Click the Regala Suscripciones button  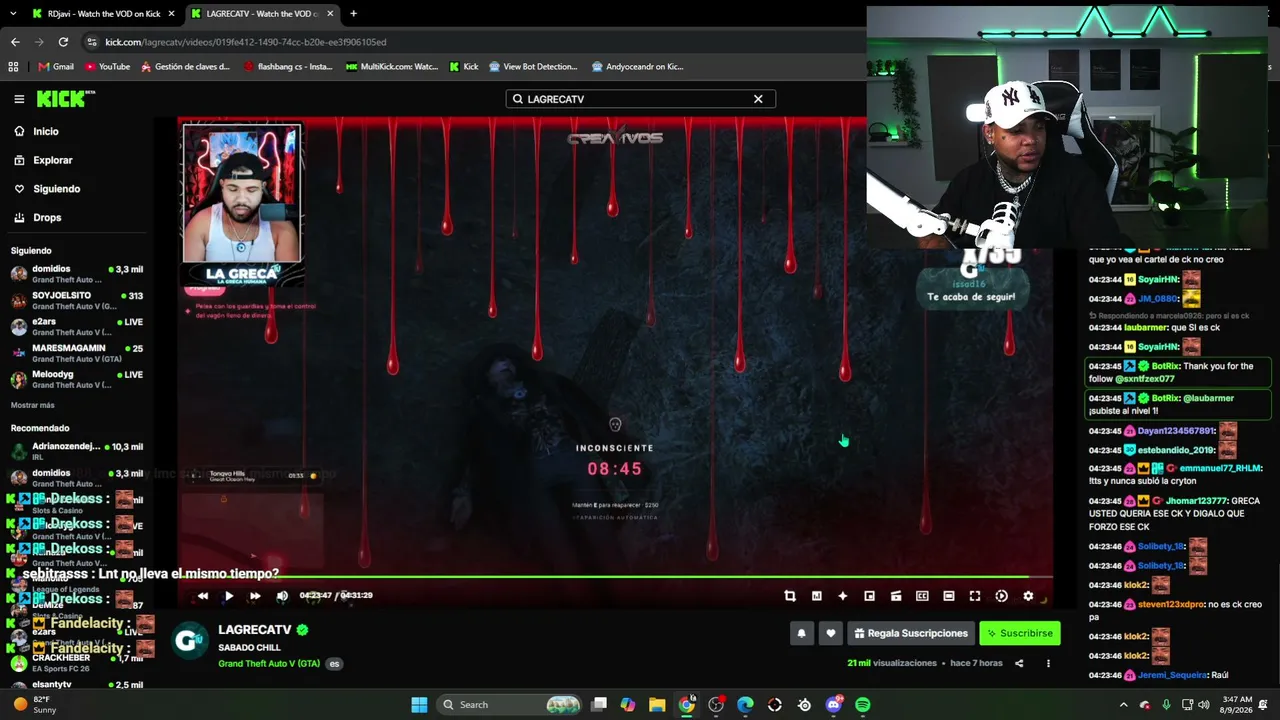[911, 633]
